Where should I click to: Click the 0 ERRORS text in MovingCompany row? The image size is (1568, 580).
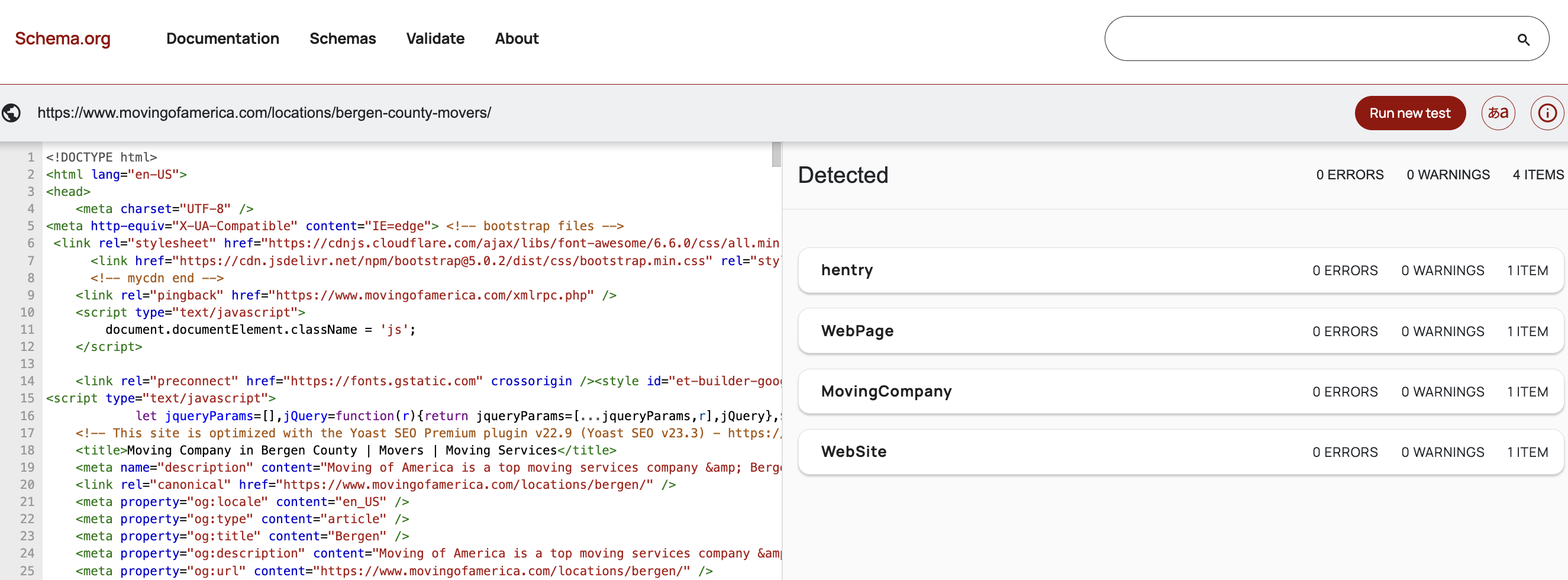click(1344, 392)
